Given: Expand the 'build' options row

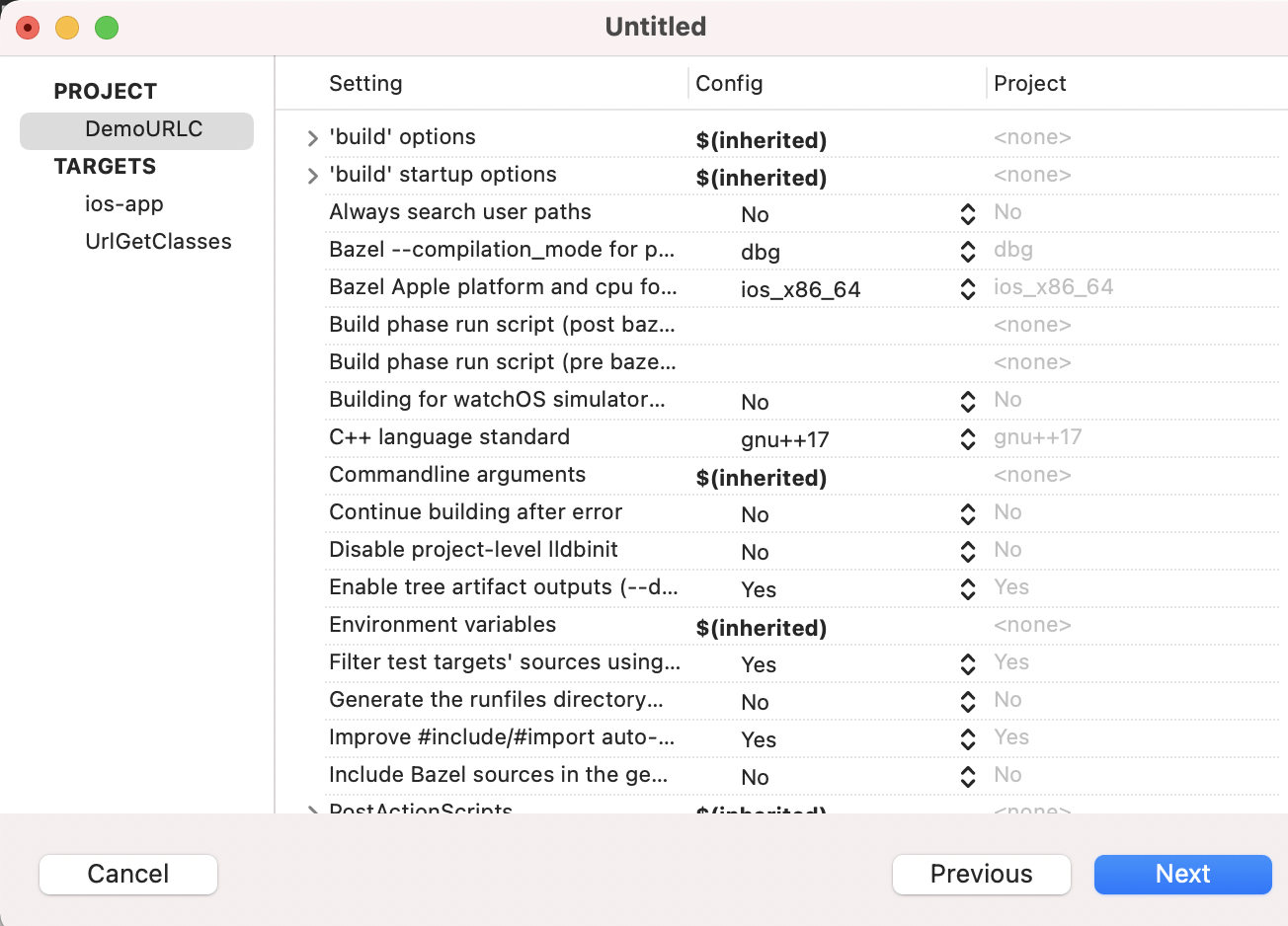Looking at the screenshot, I should 311,138.
